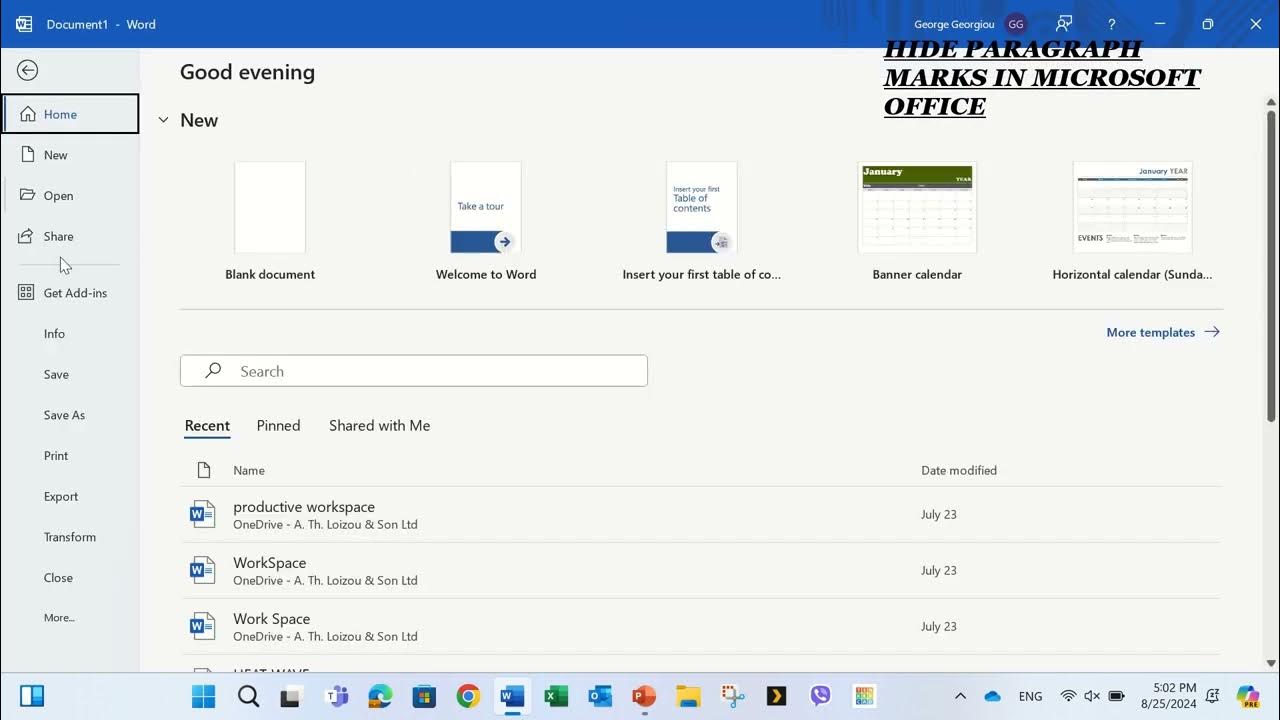Image resolution: width=1280 pixels, height=720 pixels.
Task: Click Word file icon beside Work Space
Action: (203, 627)
